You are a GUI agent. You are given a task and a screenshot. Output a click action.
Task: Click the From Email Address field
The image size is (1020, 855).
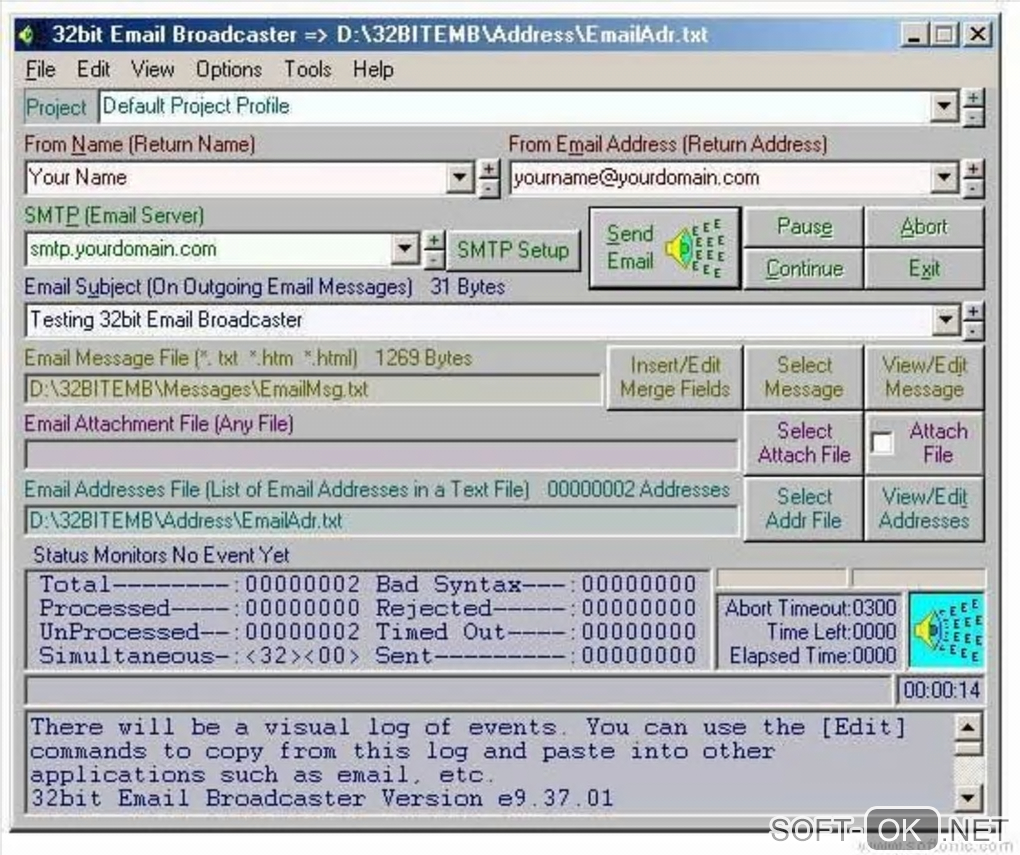[x=720, y=178]
